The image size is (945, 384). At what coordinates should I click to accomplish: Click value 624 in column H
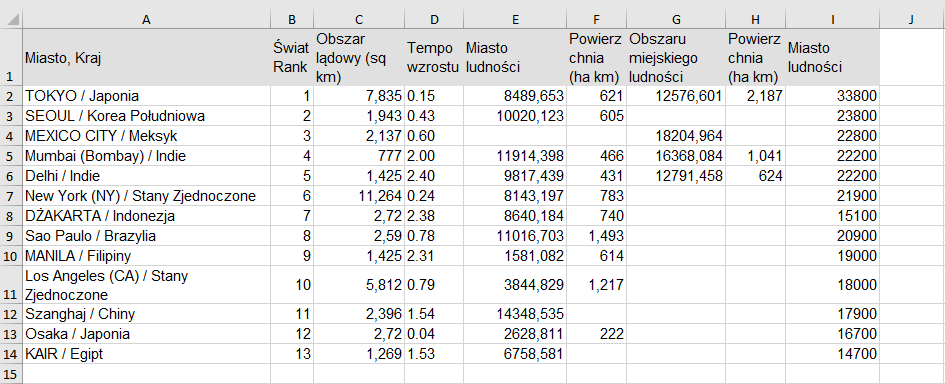(x=755, y=176)
